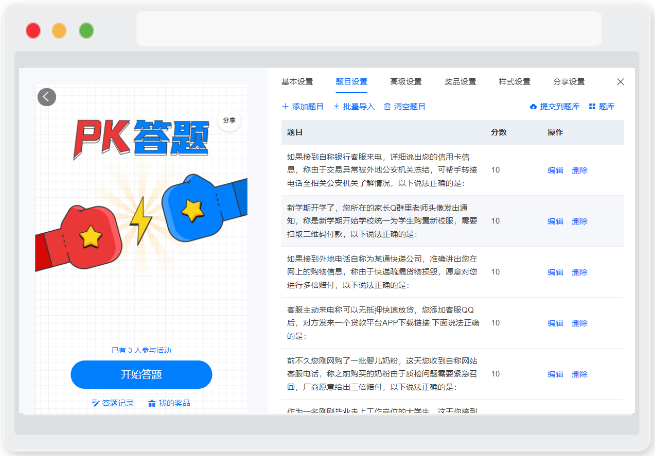The image size is (655, 456).
Task: Delete the 银行客服来电 question
Action: coord(579,170)
